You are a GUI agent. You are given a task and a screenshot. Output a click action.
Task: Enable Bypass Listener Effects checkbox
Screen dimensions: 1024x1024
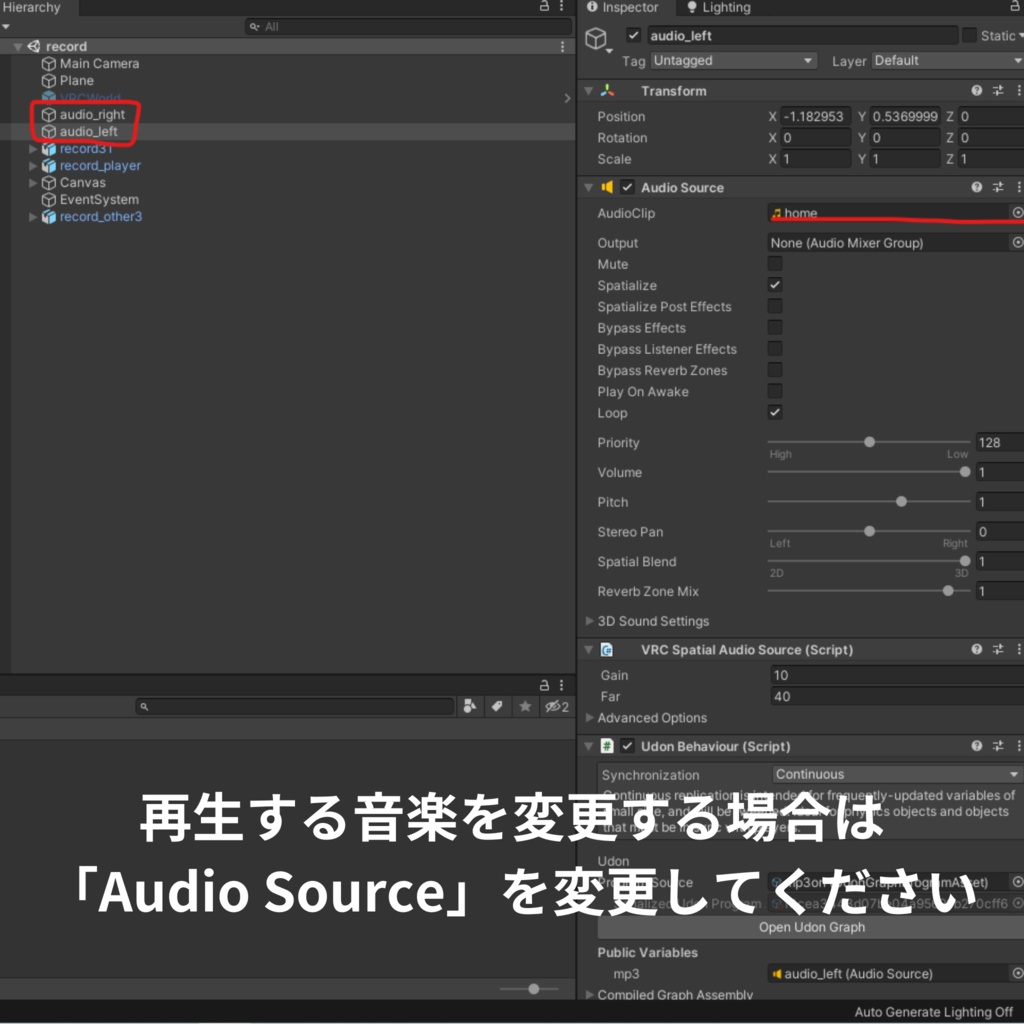(x=775, y=349)
